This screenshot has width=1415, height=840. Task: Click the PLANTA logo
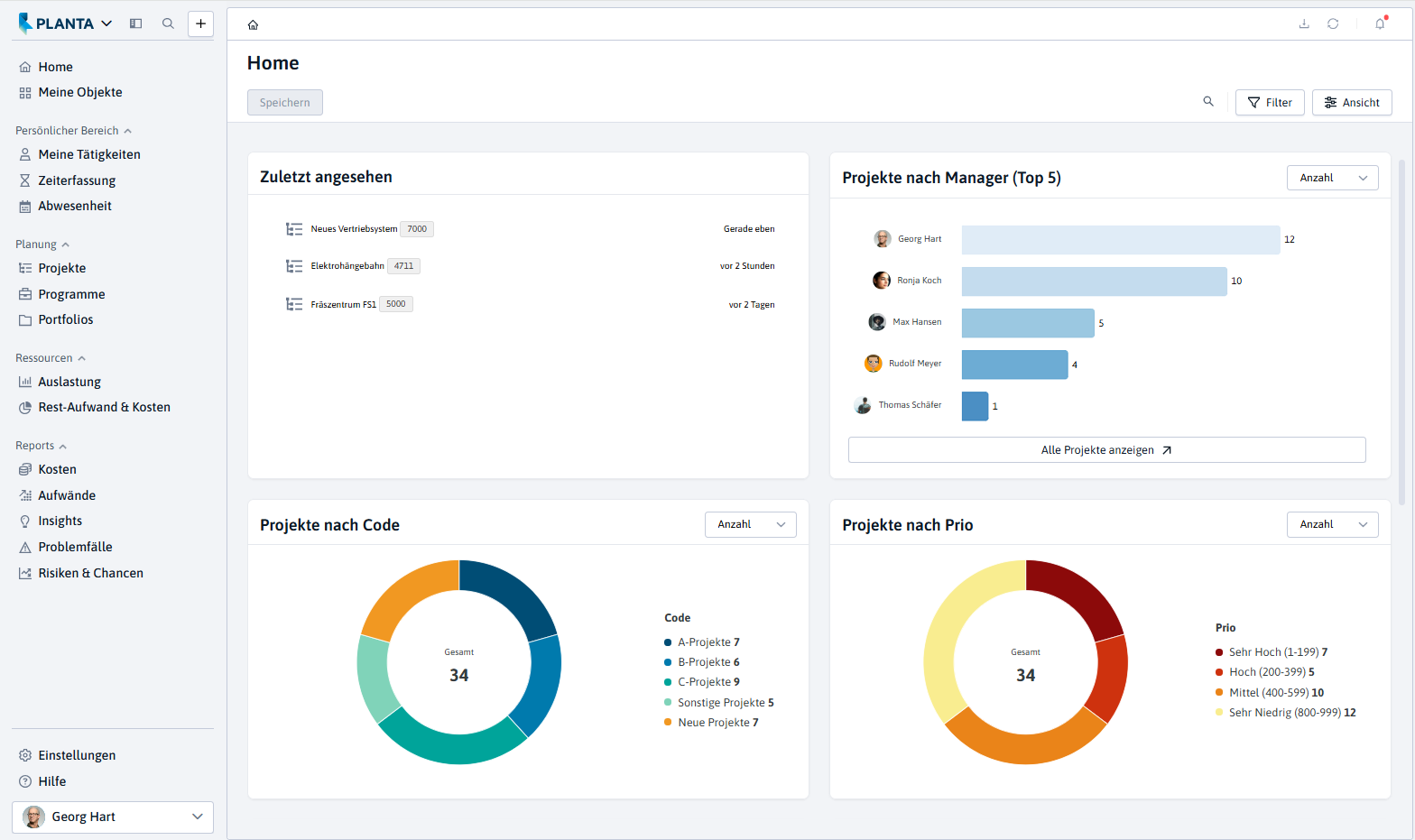(x=56, y=23)
